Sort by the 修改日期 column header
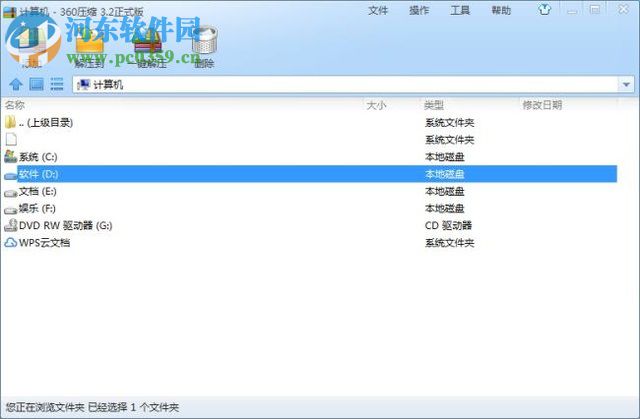 pyautogui.click(x=542, y=105)
